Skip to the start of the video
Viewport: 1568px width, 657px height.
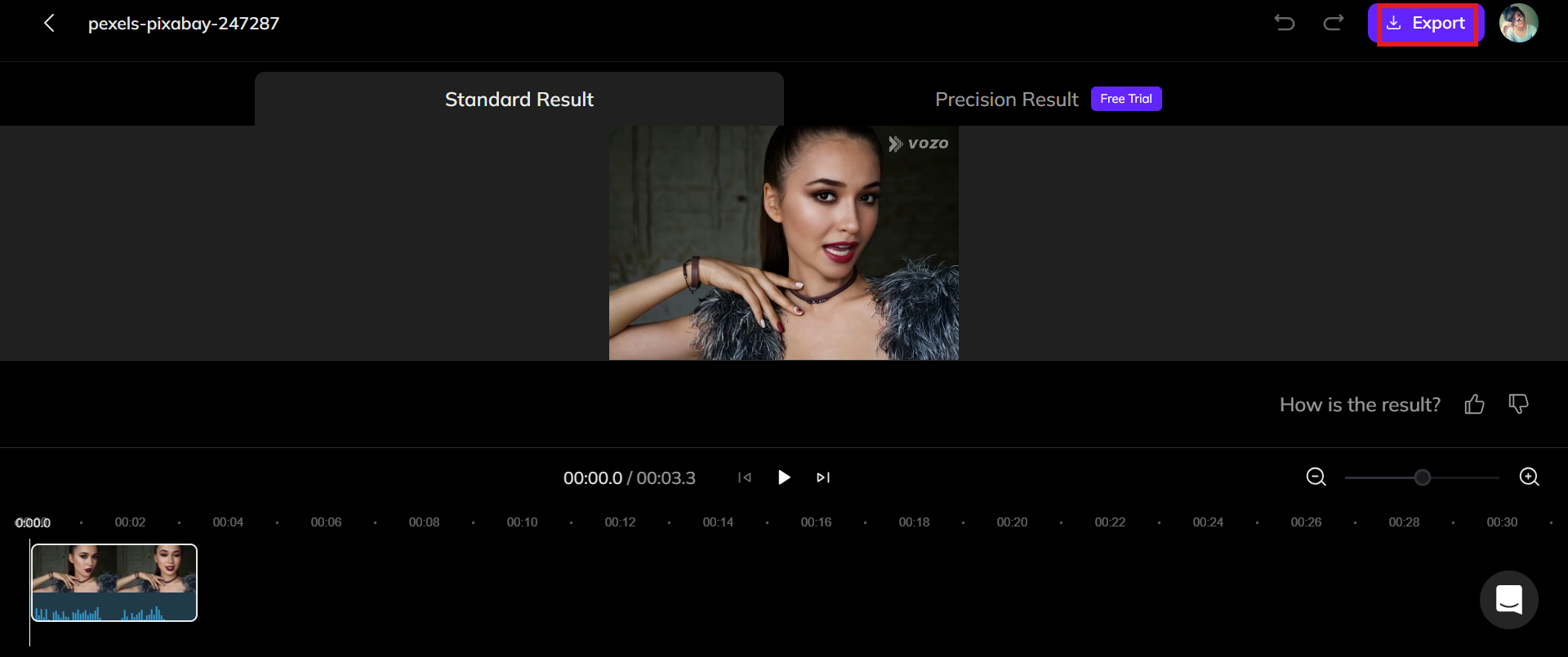click(745, 477)
